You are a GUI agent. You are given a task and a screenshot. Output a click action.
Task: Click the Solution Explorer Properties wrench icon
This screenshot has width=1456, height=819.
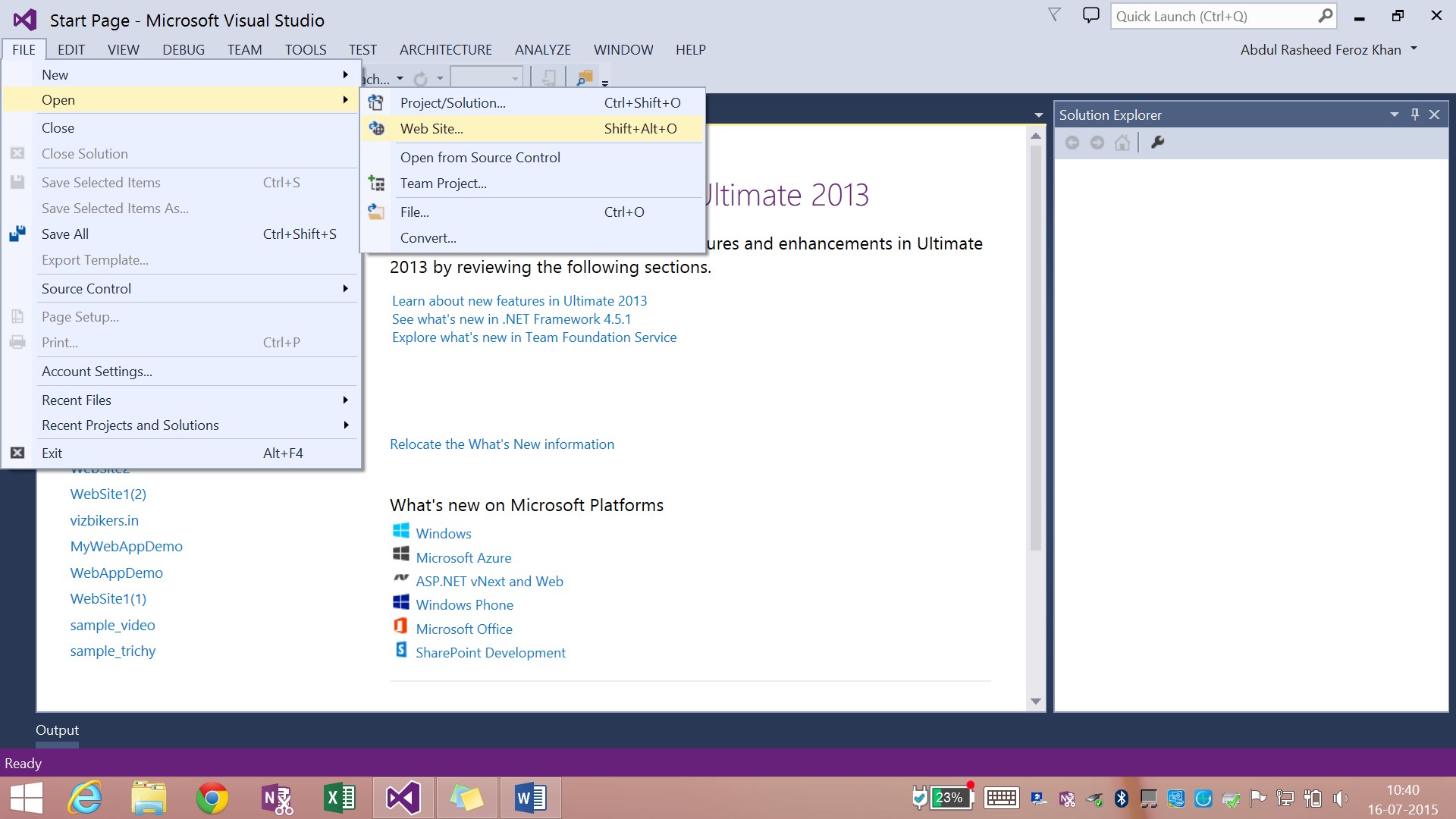pos(1157,143)
